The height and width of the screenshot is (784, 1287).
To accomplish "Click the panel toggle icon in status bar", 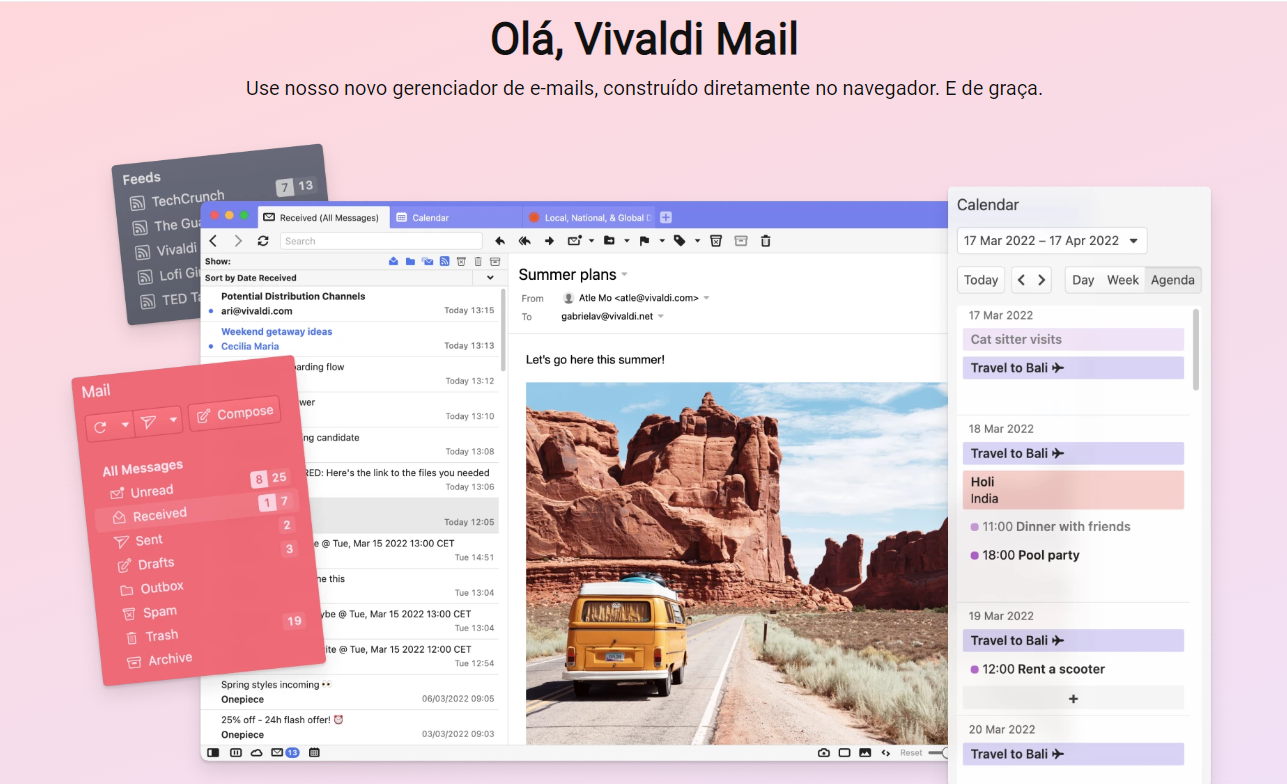I will 213,752.
